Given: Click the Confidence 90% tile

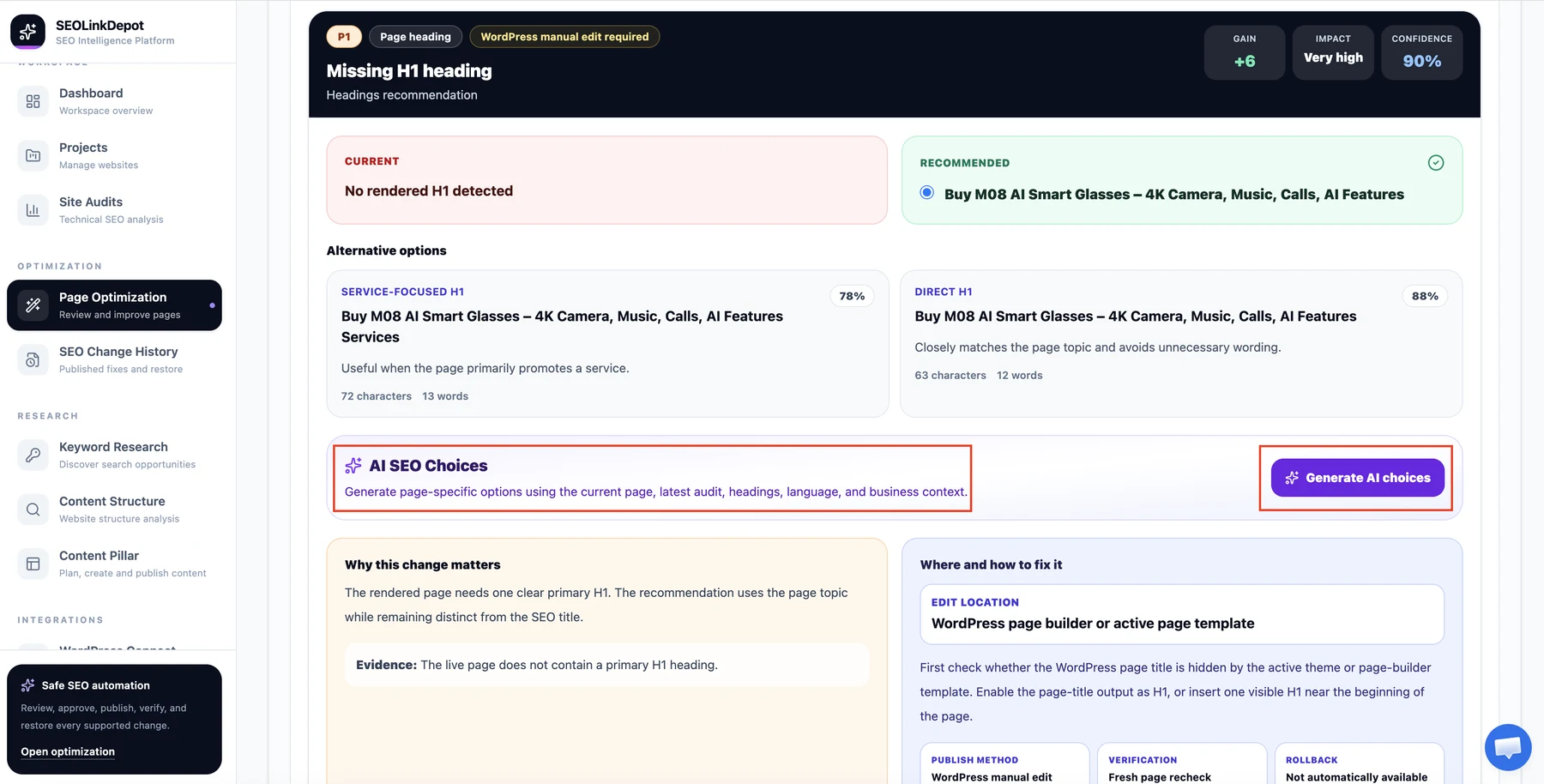Looking at the screenshot, I should [x=1421, y=52].
